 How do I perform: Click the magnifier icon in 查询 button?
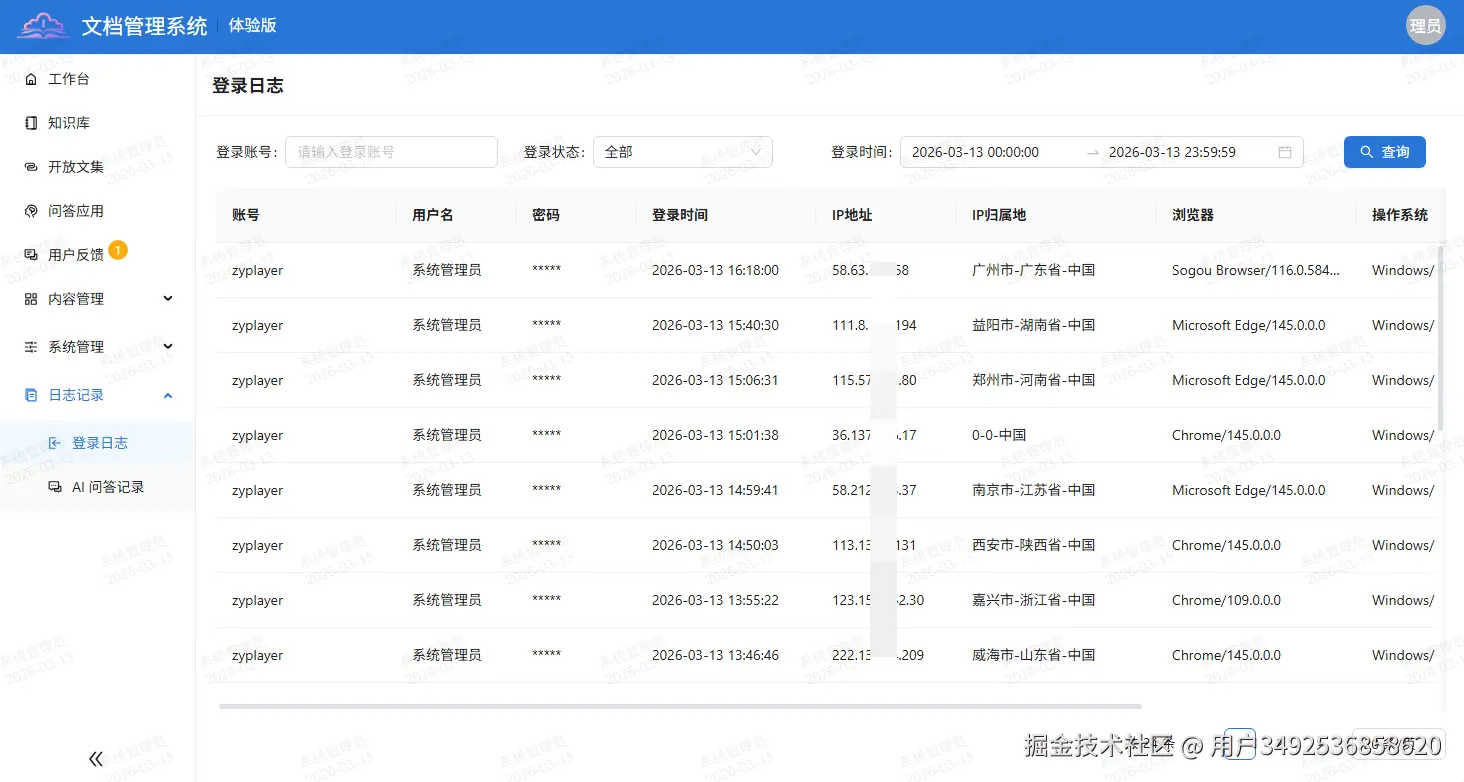(1366, 152)
